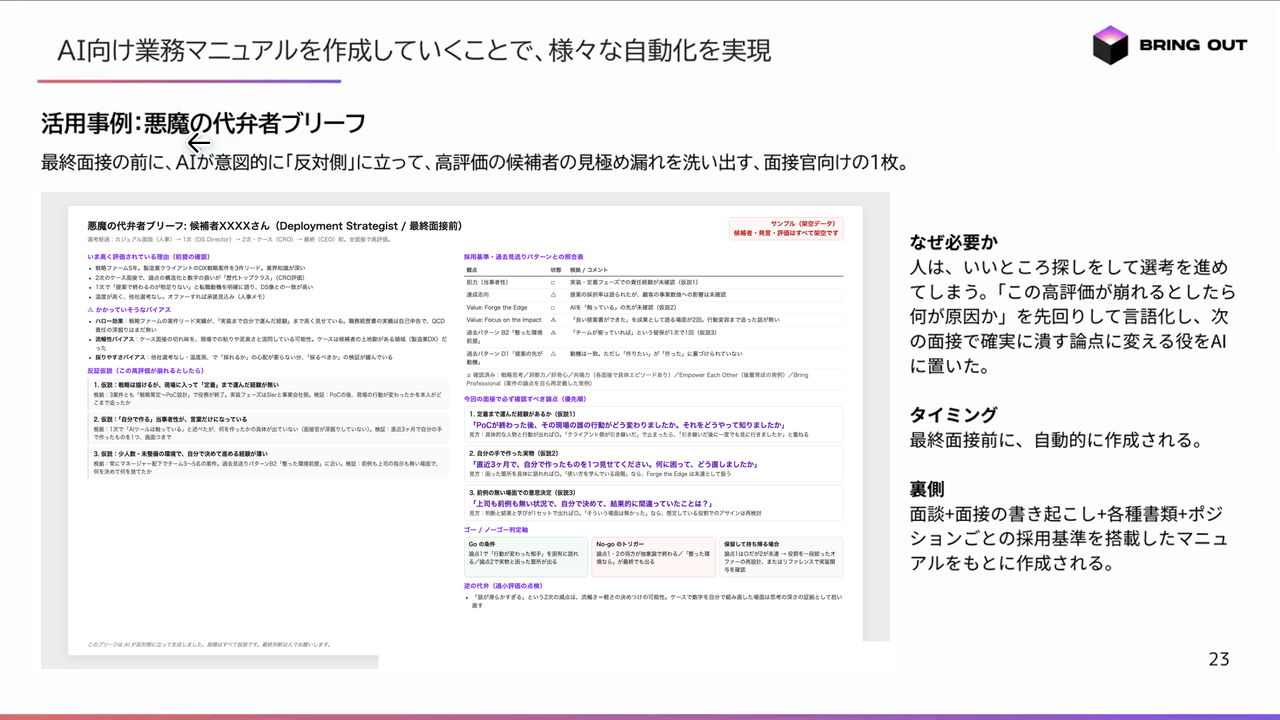Click the table row 達成志向

(654, 293)
